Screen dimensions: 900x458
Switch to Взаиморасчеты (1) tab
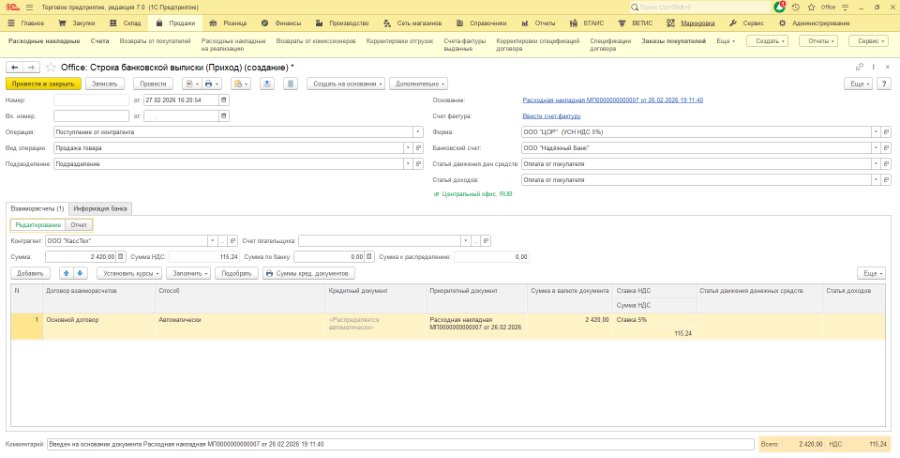[x=37, y=209]
